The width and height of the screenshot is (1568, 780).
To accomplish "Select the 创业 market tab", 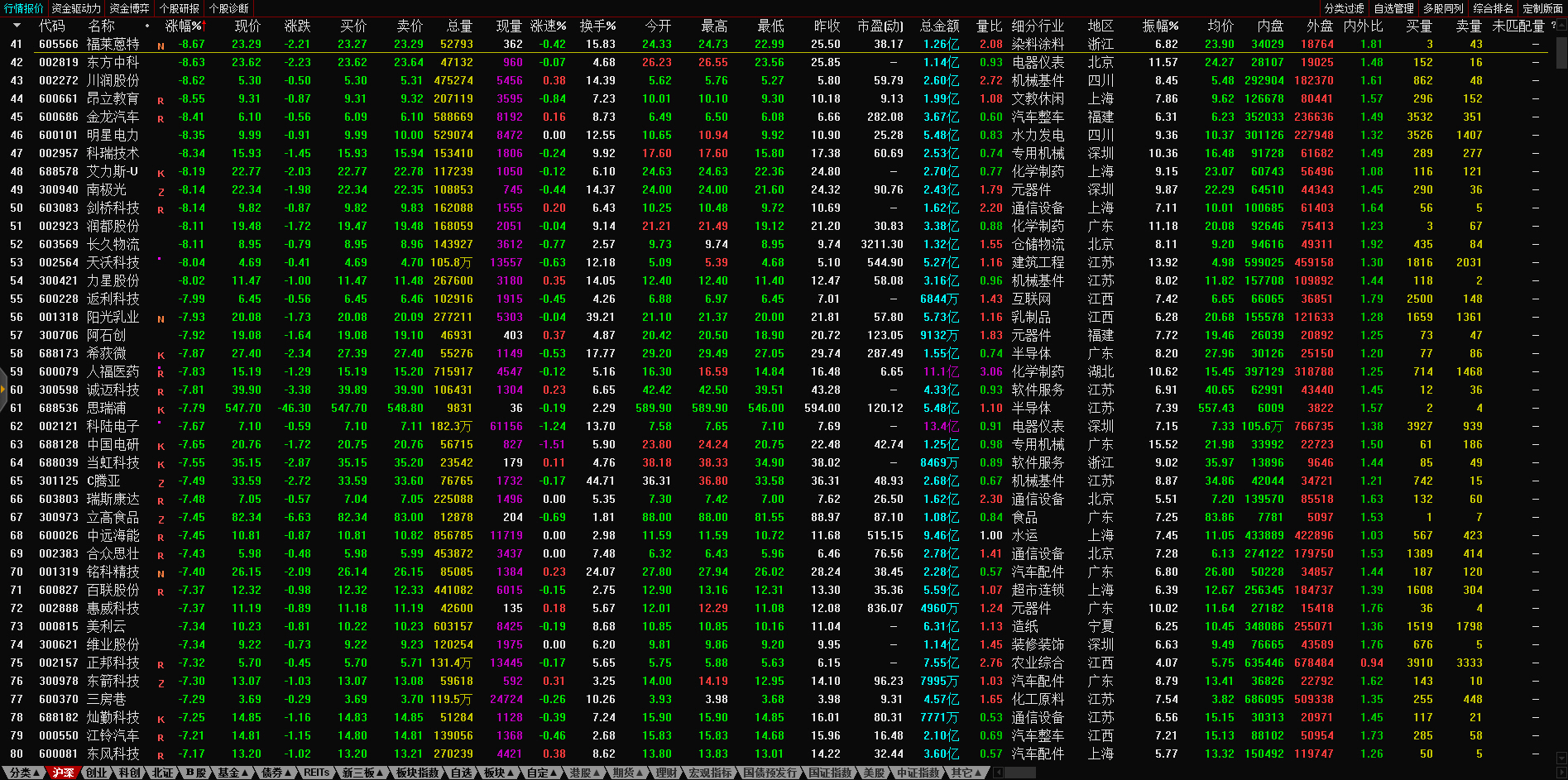I will click(x=97, y=773).
